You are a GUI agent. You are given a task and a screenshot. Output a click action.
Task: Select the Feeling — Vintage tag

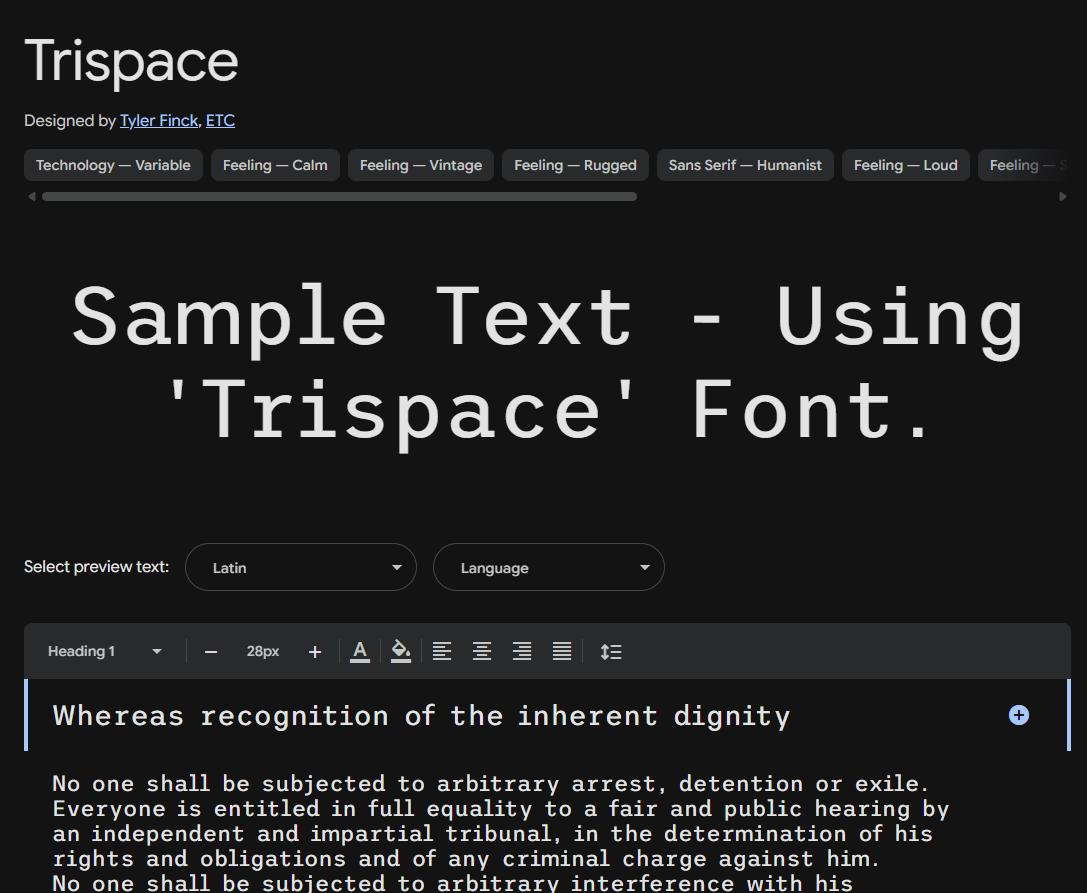point(421,165)
